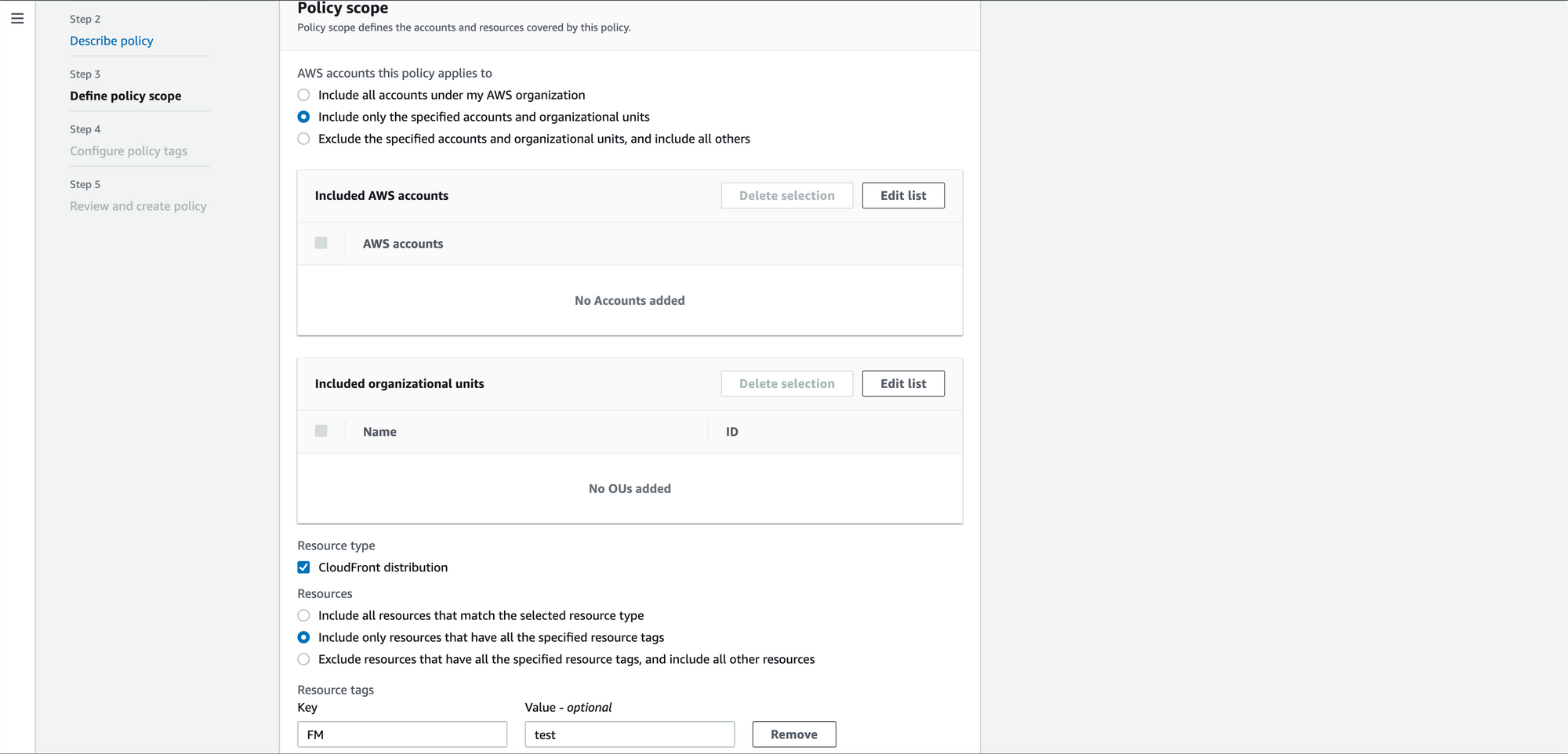
Task: Click Edit list for Included organizational units
Action: (903, 383)
